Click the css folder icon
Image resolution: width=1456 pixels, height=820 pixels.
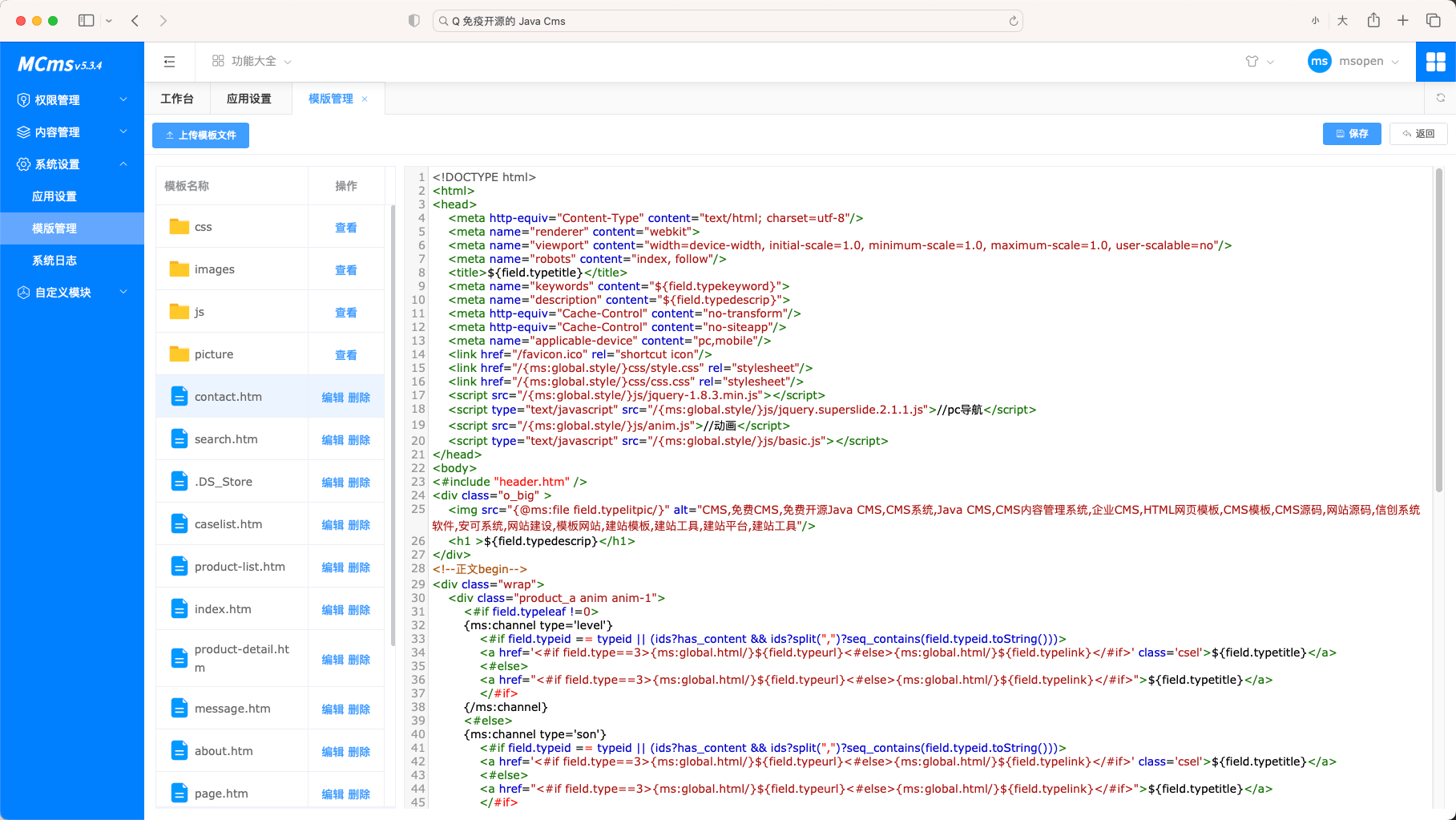pyautogui.click(x=179, y=227)
